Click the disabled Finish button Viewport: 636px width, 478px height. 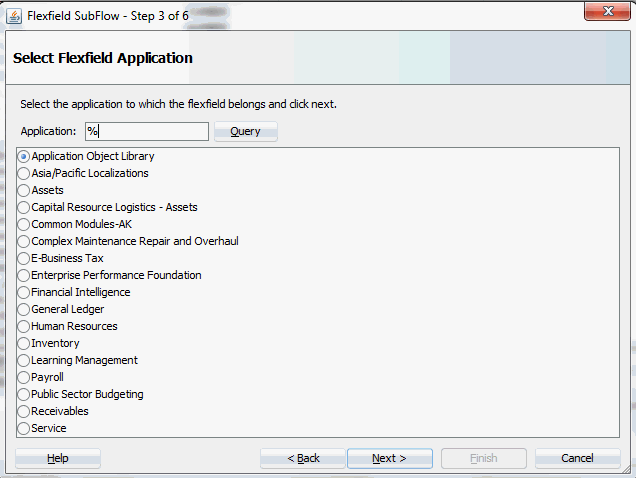point(484,459)
